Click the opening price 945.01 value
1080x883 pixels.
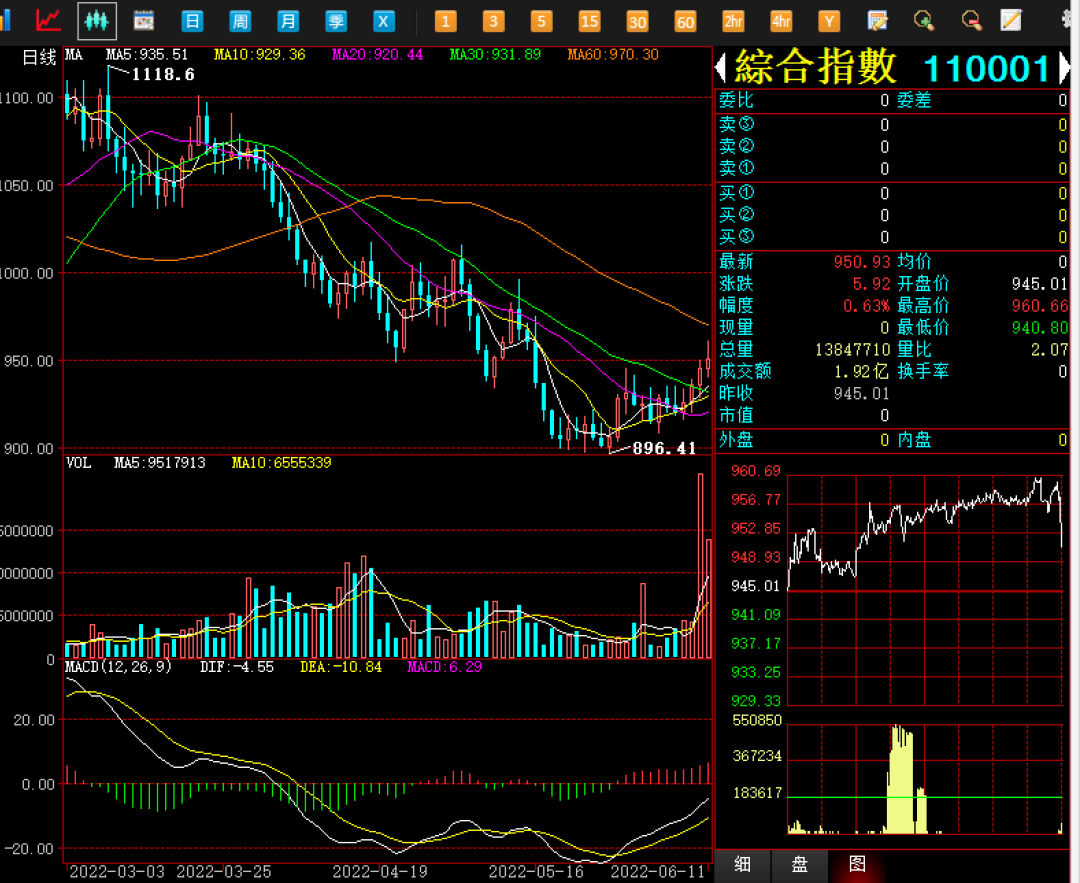click(x=1039, y=284)
